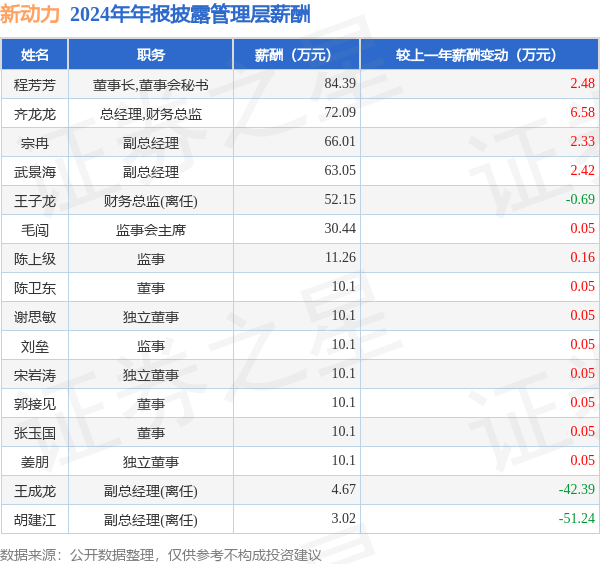Select the name 王子龙

35,201
